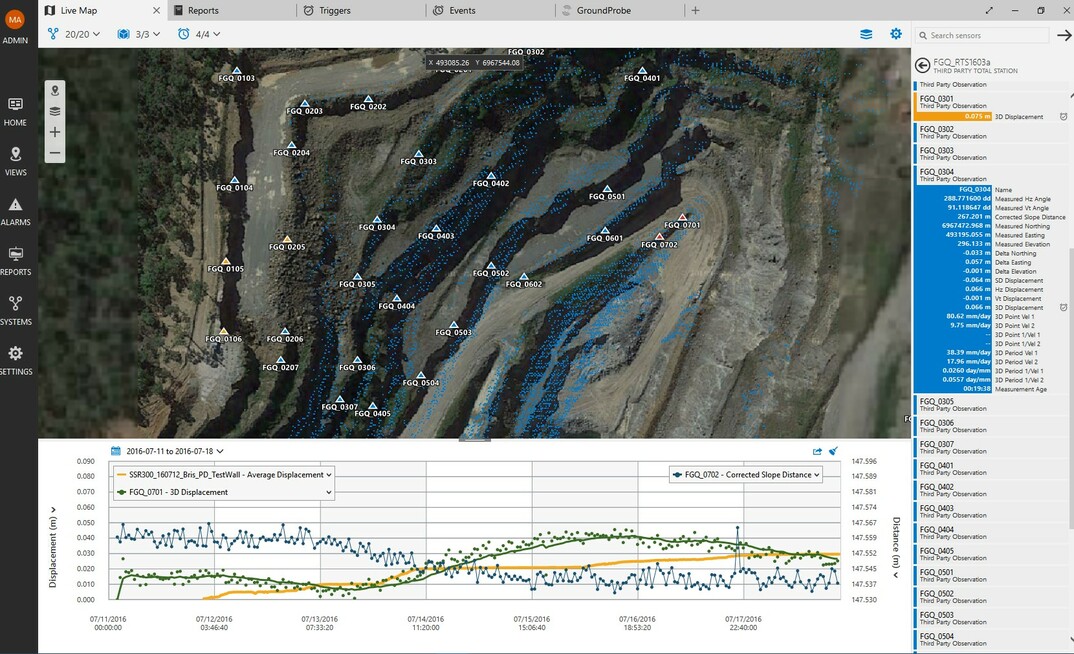
Task: Click the back arrow beside FGQ_RTS1603a
Action: (x=921, y=64)
